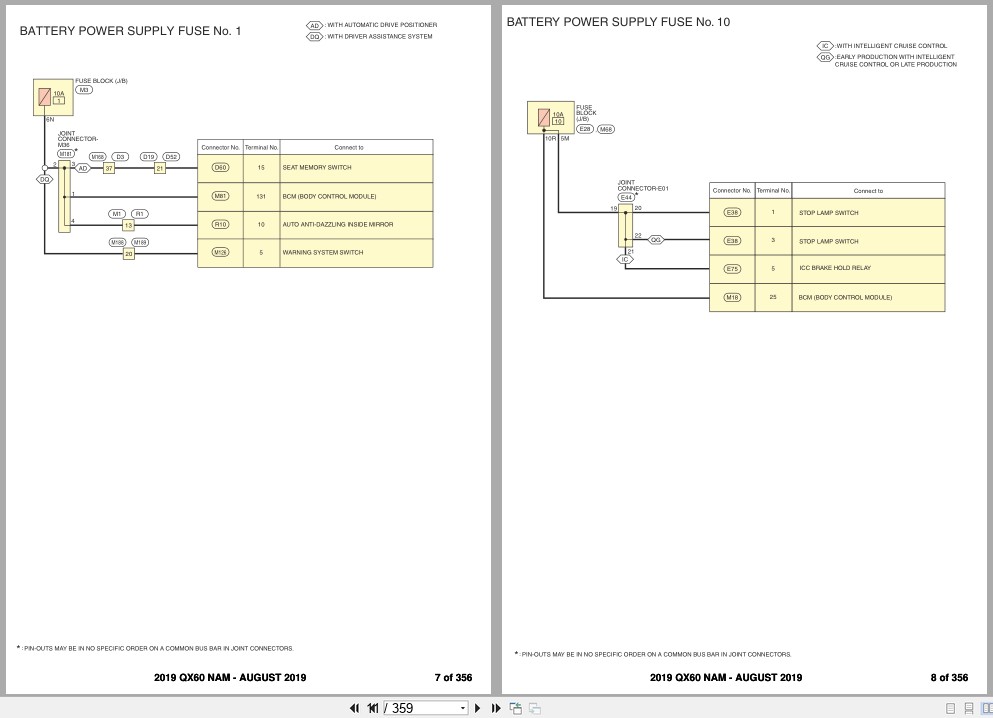Click inline terminal 37 on the AD wire

click(109, 168)
